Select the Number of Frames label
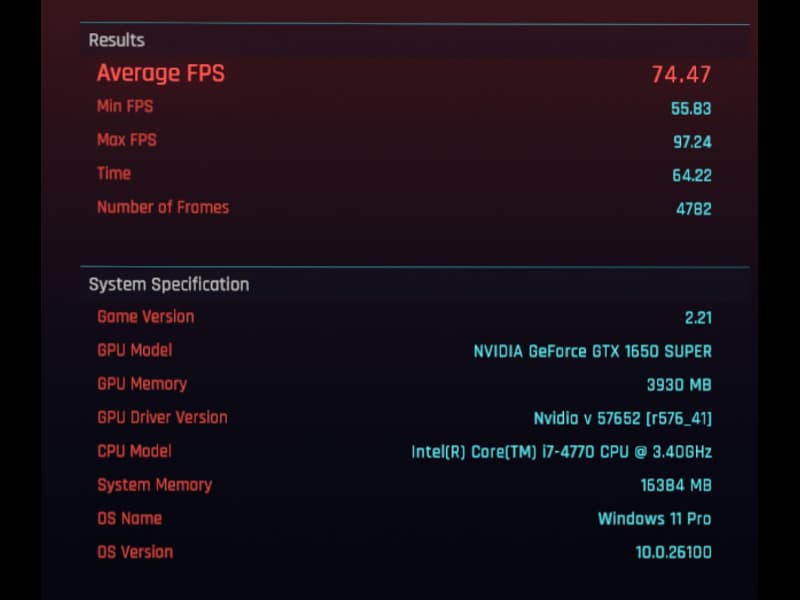The height and width of the screenshot is (600, 800). click(163, 207)
